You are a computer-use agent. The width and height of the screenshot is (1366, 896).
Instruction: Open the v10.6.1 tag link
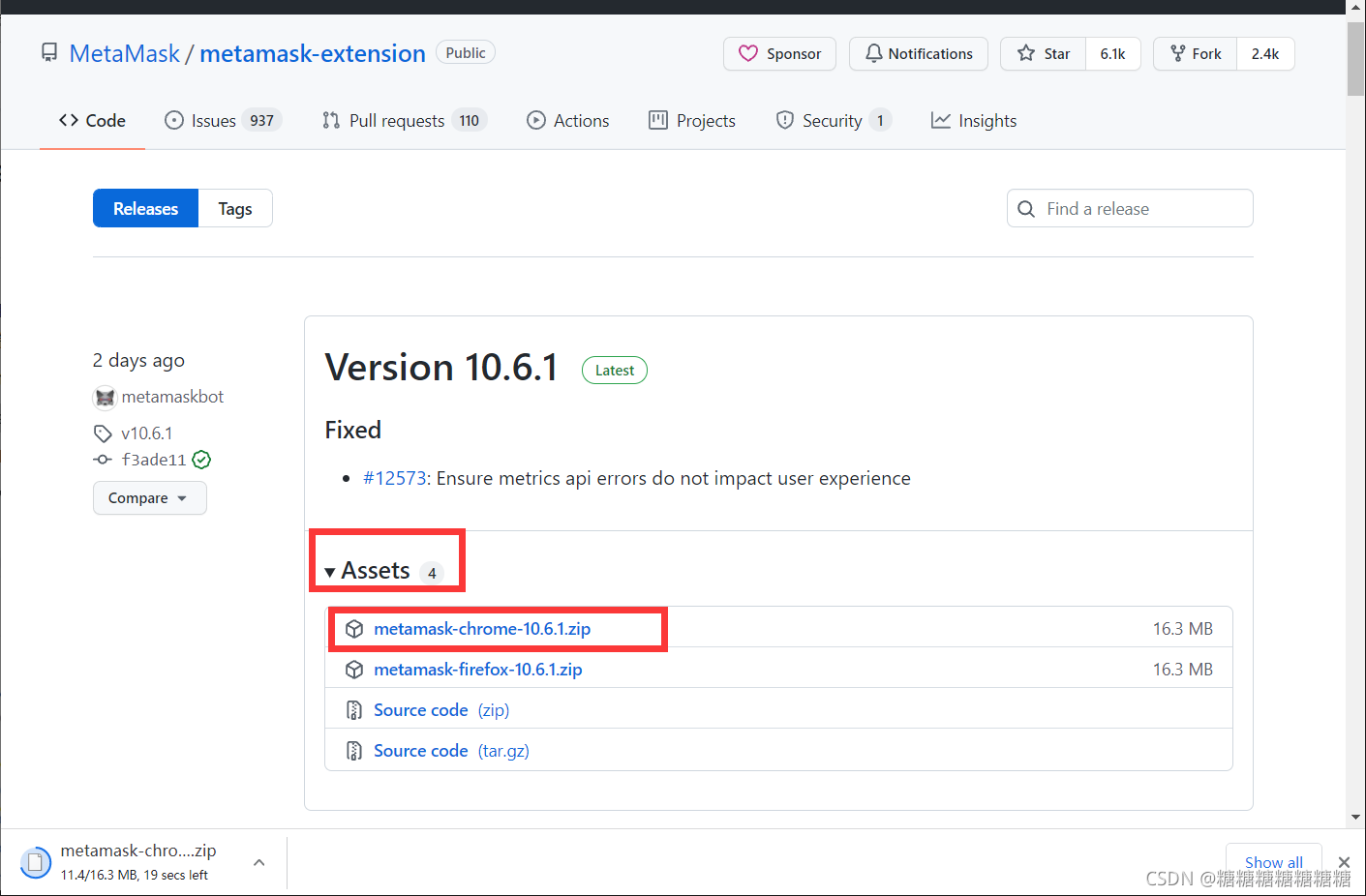(x=147, y=433)
